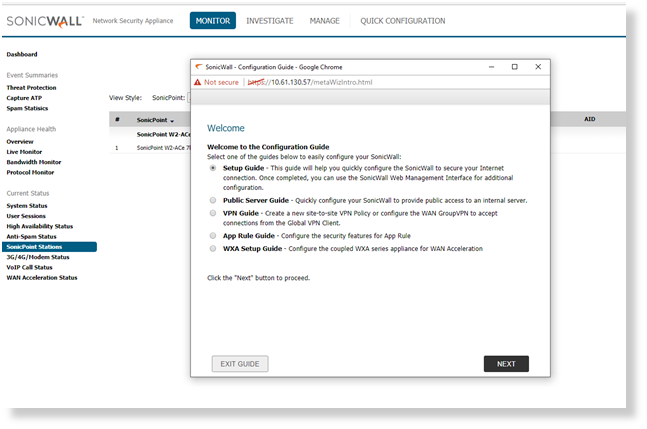Close the Configuration Guide window
This screenshot has height=429, width=647.
[538, 67]
